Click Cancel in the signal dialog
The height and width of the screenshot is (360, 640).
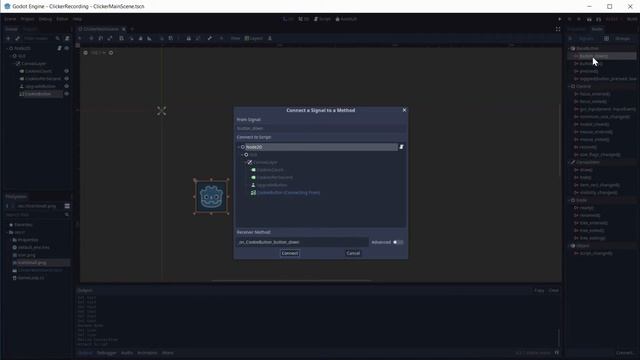coord(353,253)
